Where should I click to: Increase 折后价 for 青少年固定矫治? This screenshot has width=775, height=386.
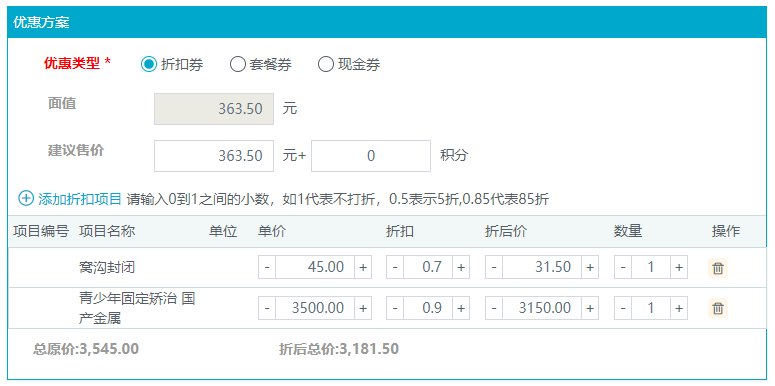click(590, 308)
